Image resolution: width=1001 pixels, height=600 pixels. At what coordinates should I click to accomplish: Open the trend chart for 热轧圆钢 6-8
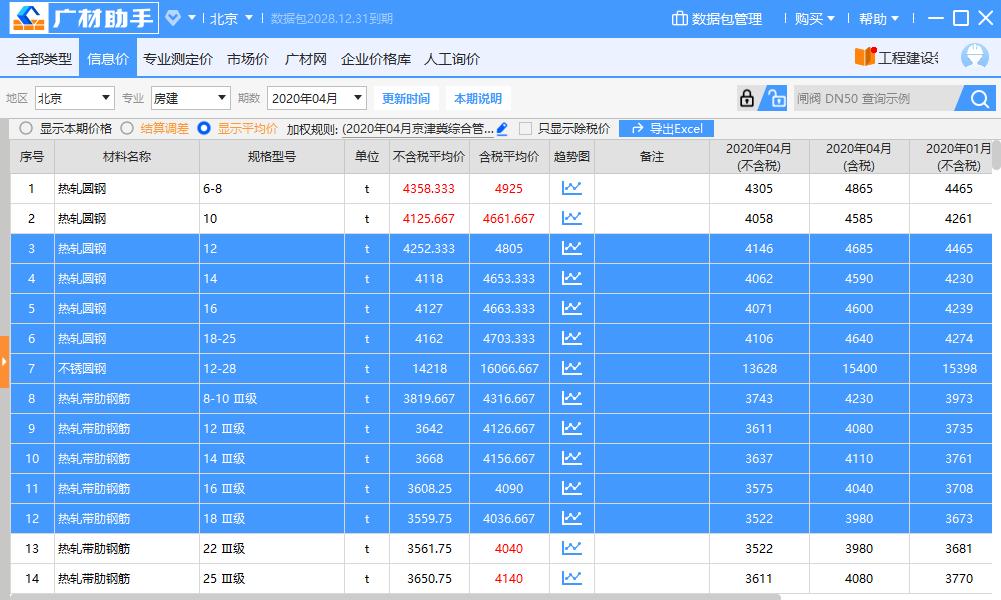[x=571, y=188]
